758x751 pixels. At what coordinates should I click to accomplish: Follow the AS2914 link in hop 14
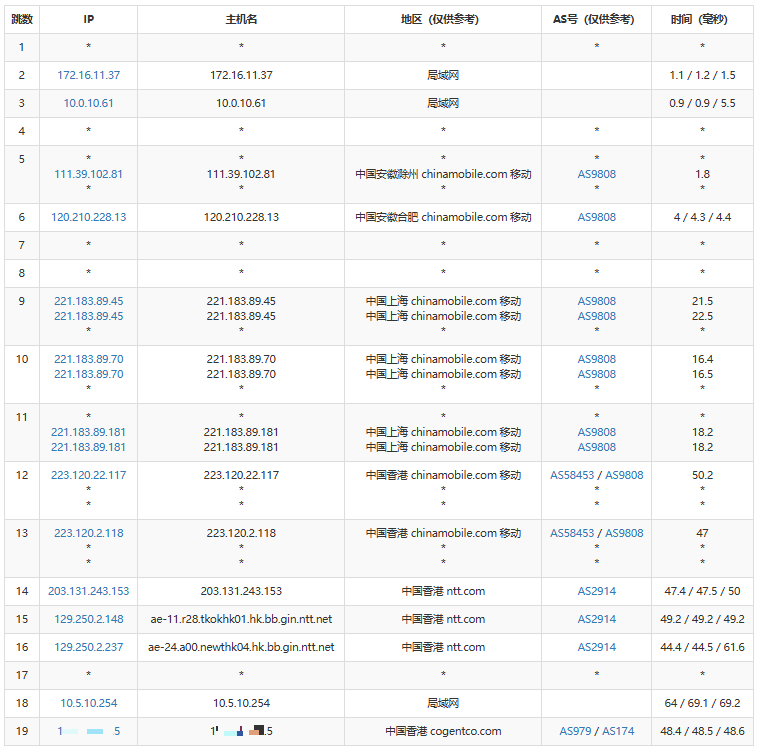click(x=597, y=591)
